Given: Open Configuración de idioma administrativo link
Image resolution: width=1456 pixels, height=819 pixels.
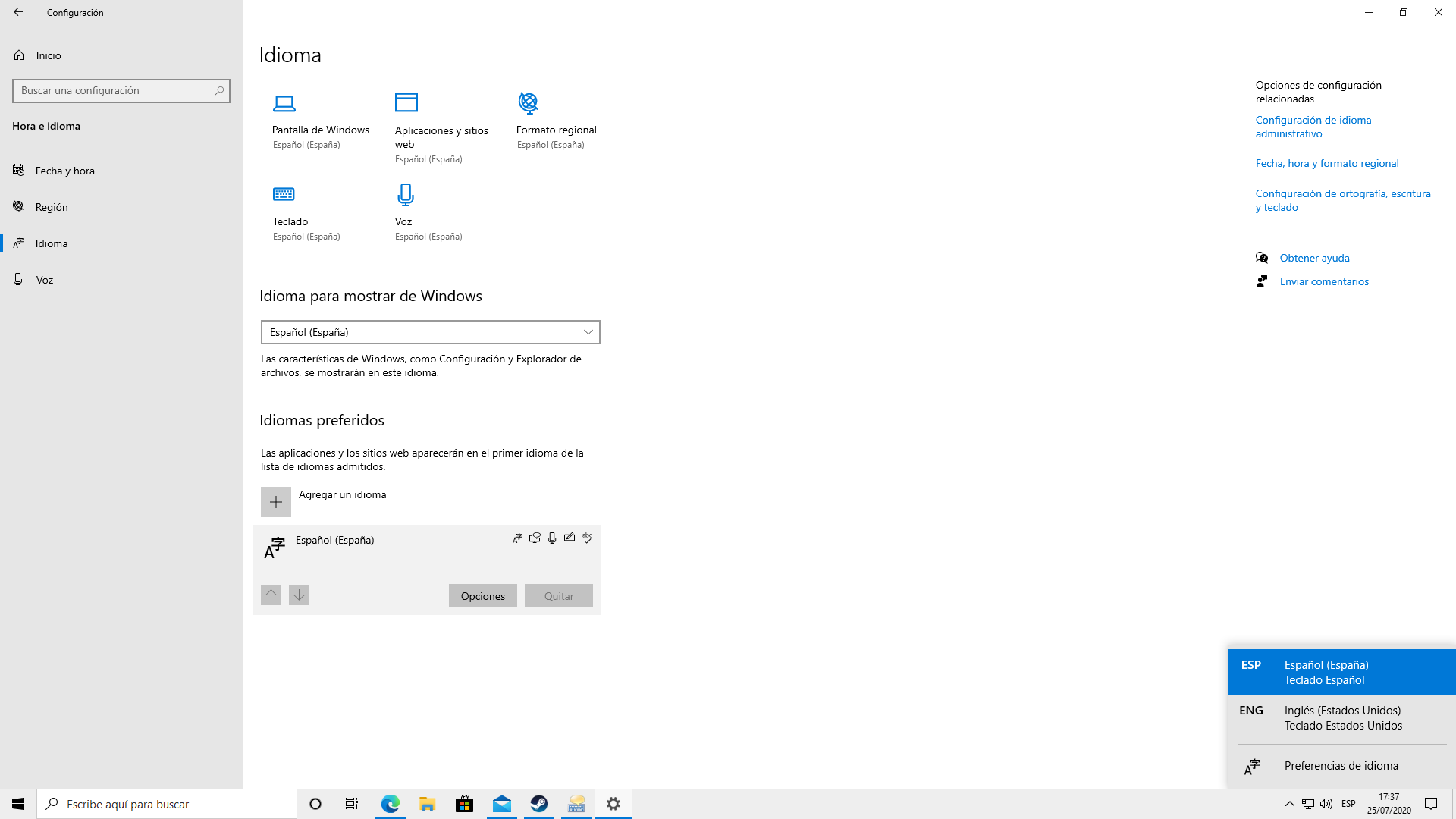Looking at the screenshot, I should coord(1313,127).
